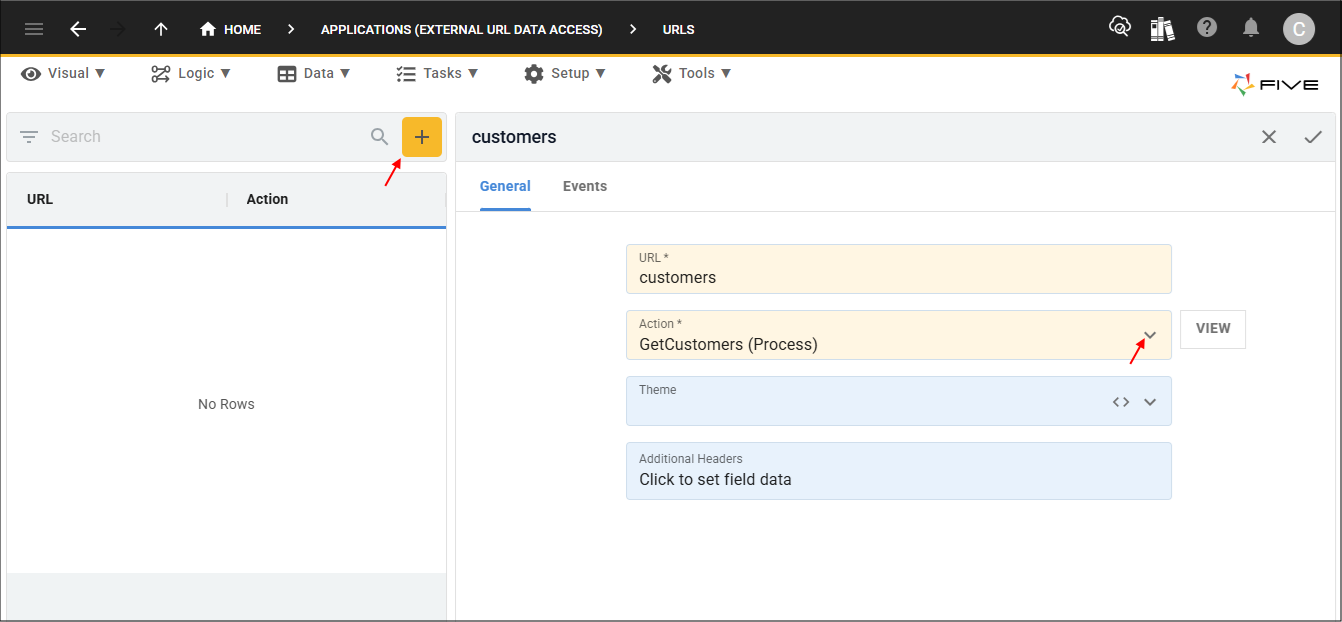Go back with the left arrow

(x=78, y=29)
